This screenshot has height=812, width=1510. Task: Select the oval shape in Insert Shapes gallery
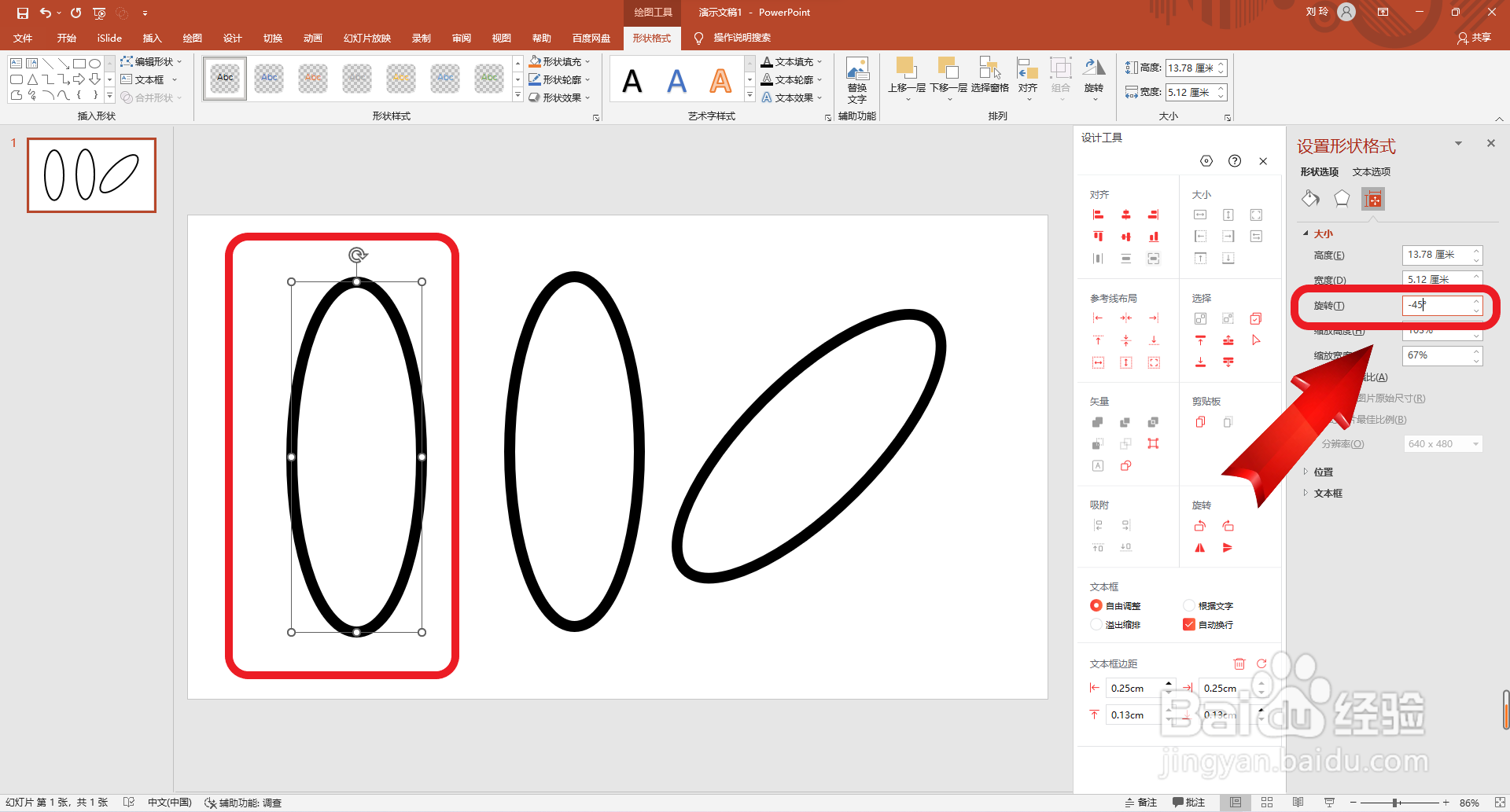(94, 64)
